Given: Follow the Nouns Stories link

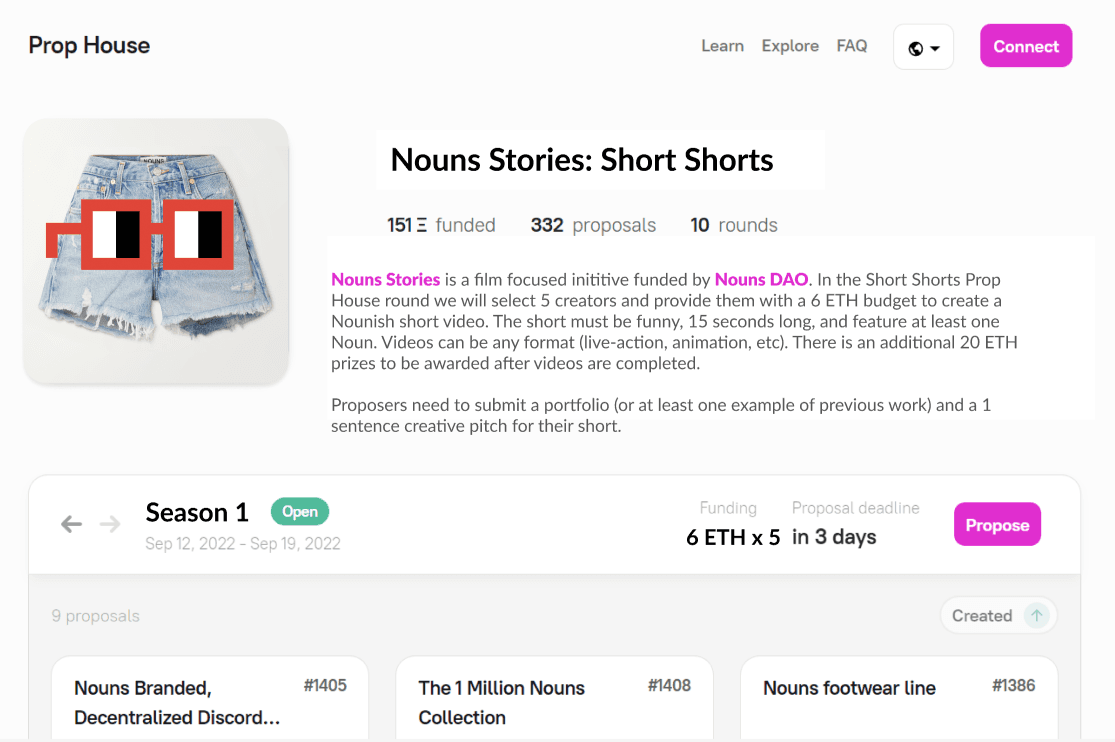Looking at the screenshot, I should [x=386, y=280].
